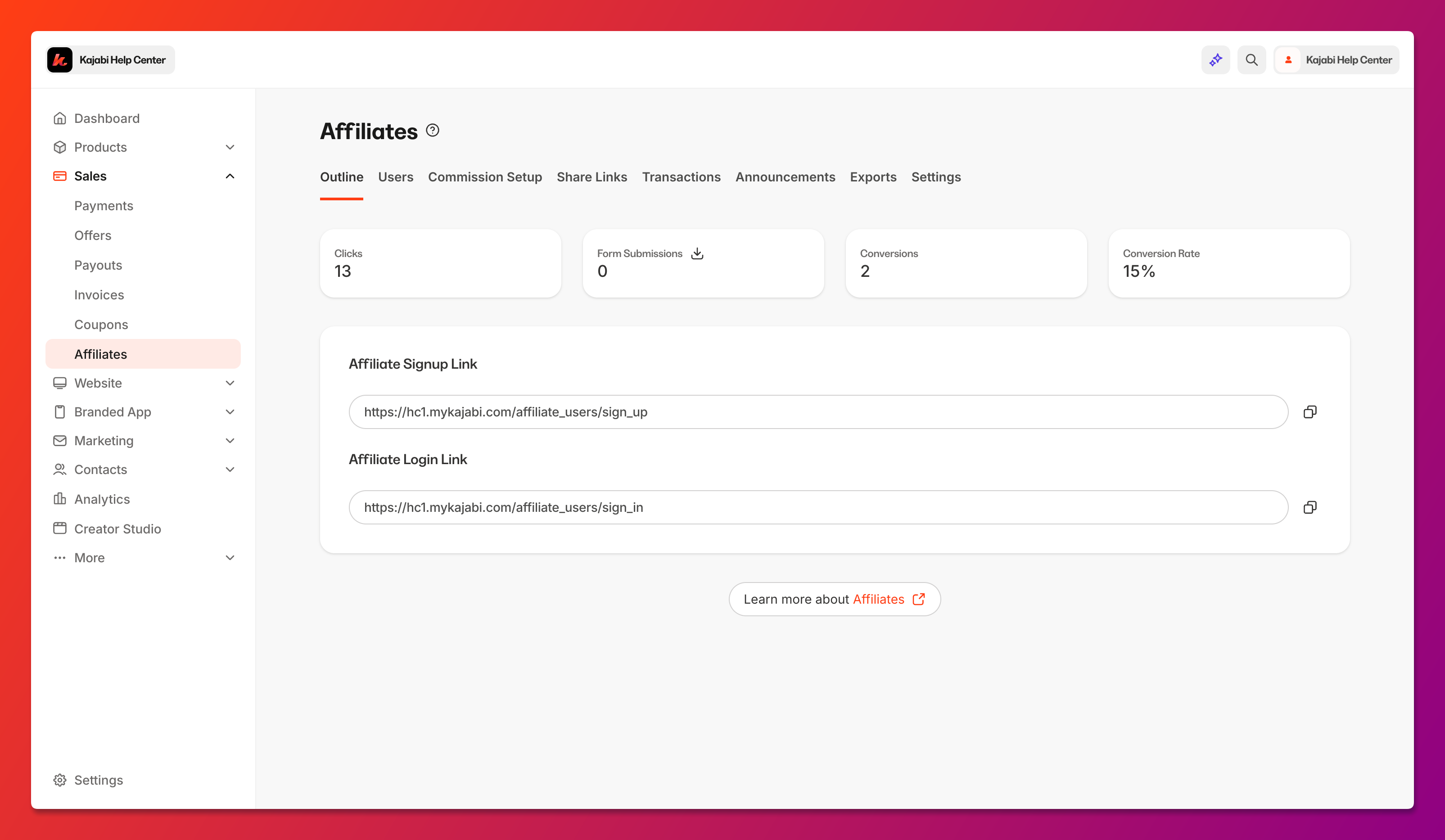
Task: Click the Form Submissions label
Action: click(639, 253)
